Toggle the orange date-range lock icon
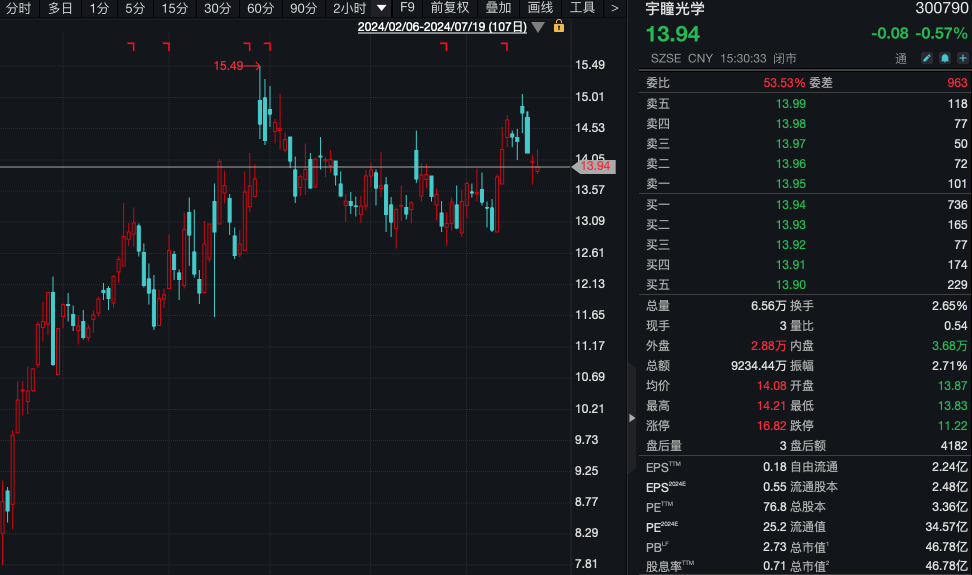This screenshot has height=575, width=972. [x=559, y=26]
